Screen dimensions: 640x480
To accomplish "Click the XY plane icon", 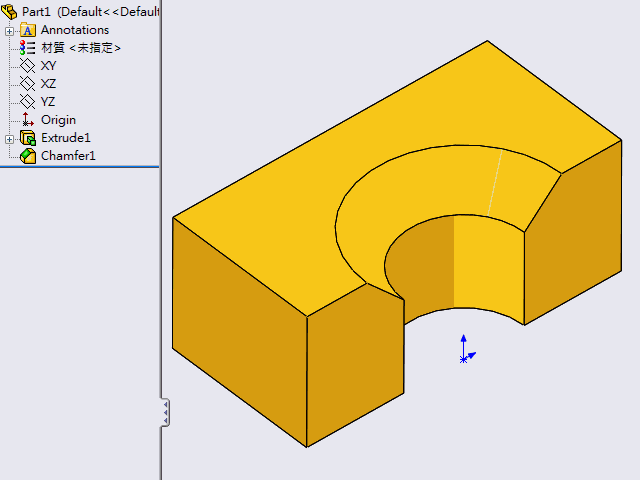I will [27, 66].
